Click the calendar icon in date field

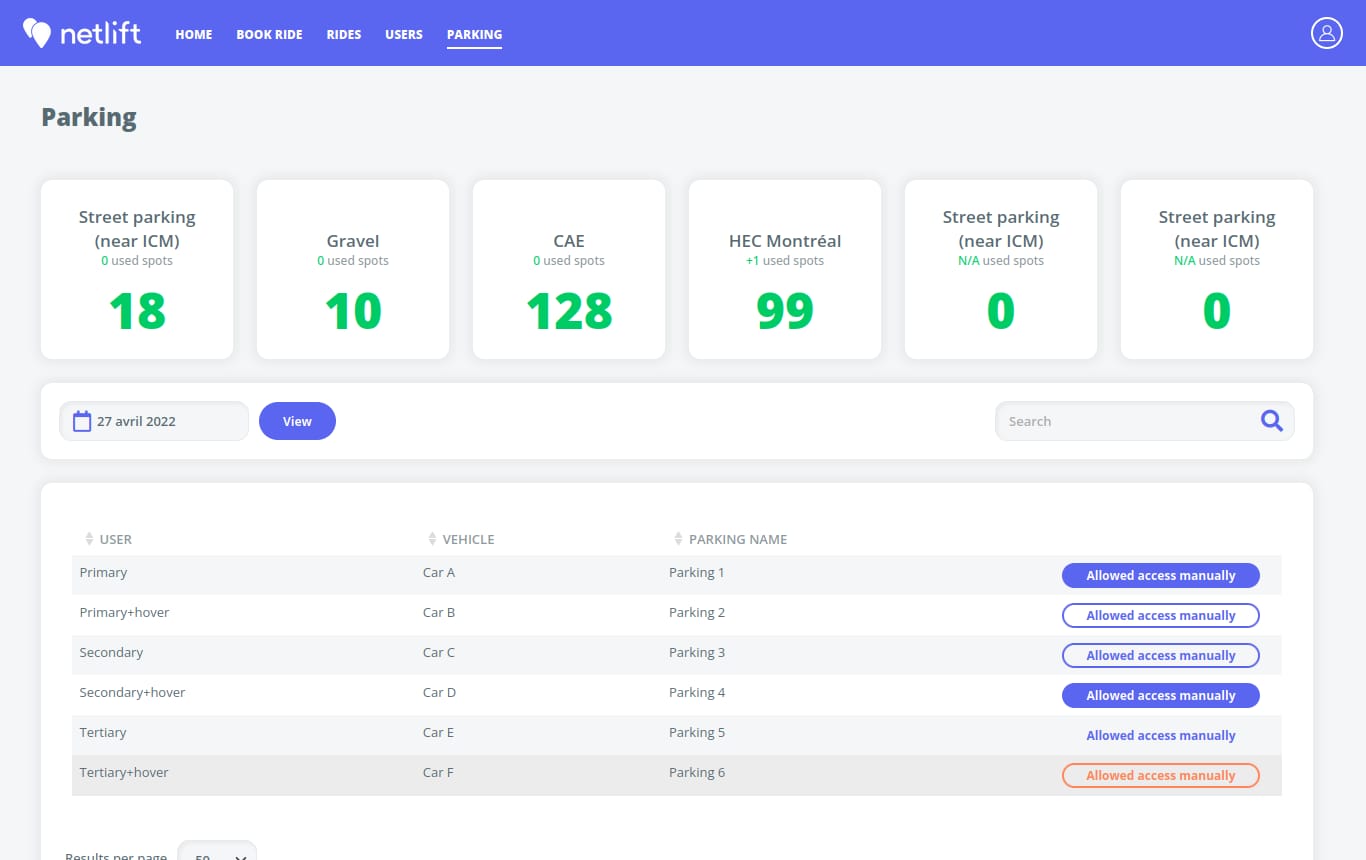click(82, 421)
